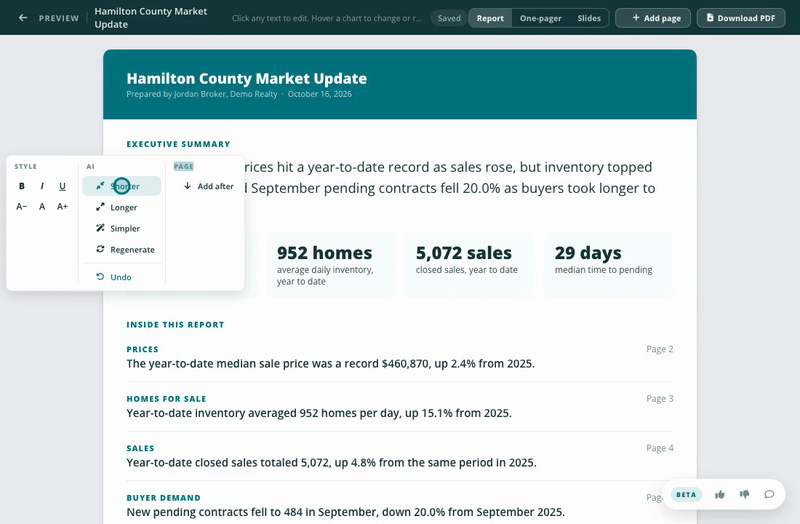This screenshot has height=524, width=800.
Task: Click the back arrow next to PREVIEW
Action: point(22,18)
